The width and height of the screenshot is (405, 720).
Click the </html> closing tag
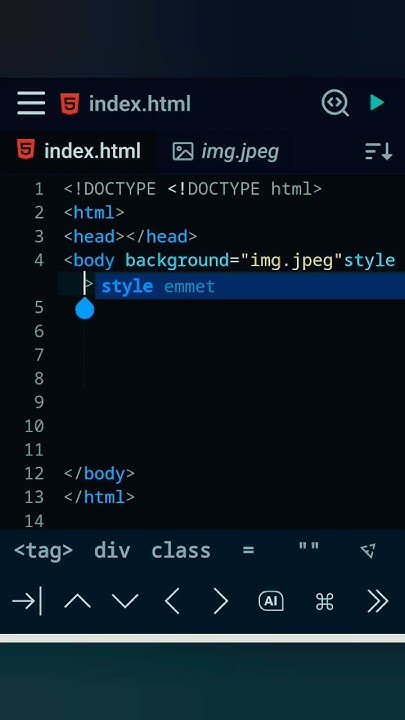99,497
